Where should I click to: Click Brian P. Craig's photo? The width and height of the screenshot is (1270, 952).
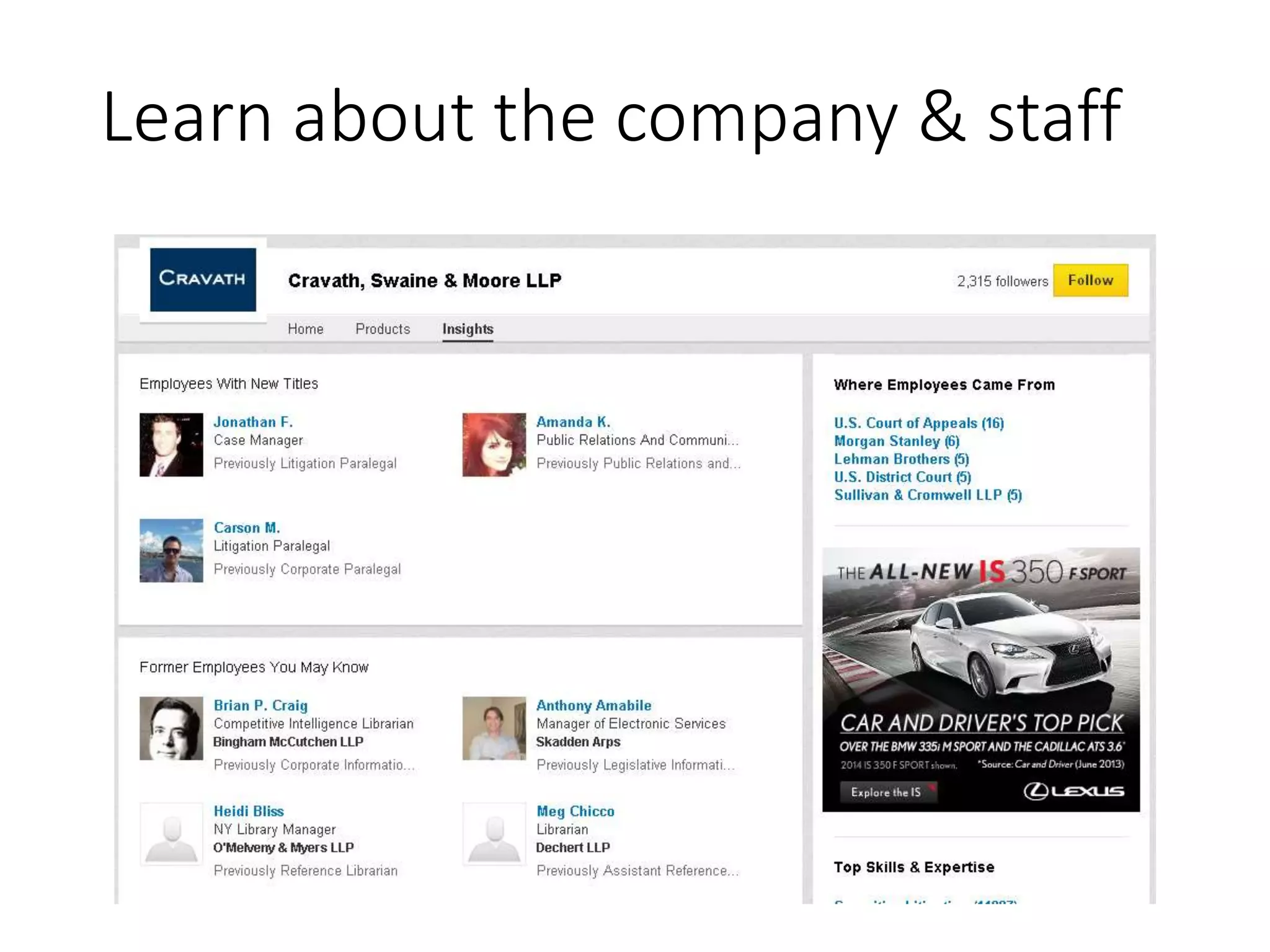pos(171,728)
